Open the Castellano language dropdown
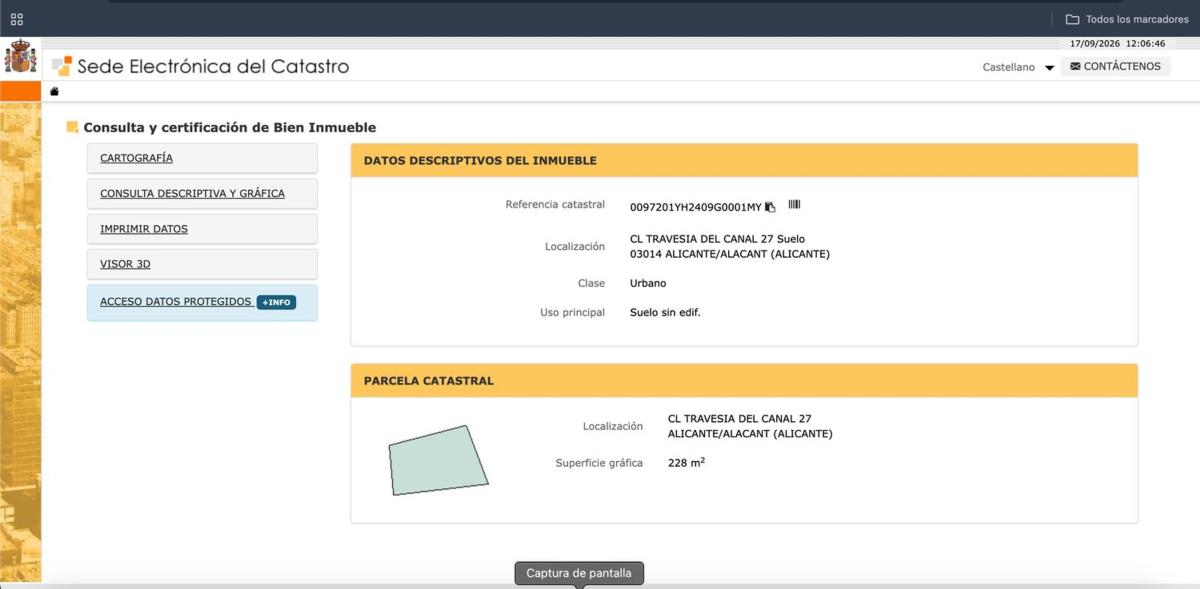 [x=1018, y=67]
